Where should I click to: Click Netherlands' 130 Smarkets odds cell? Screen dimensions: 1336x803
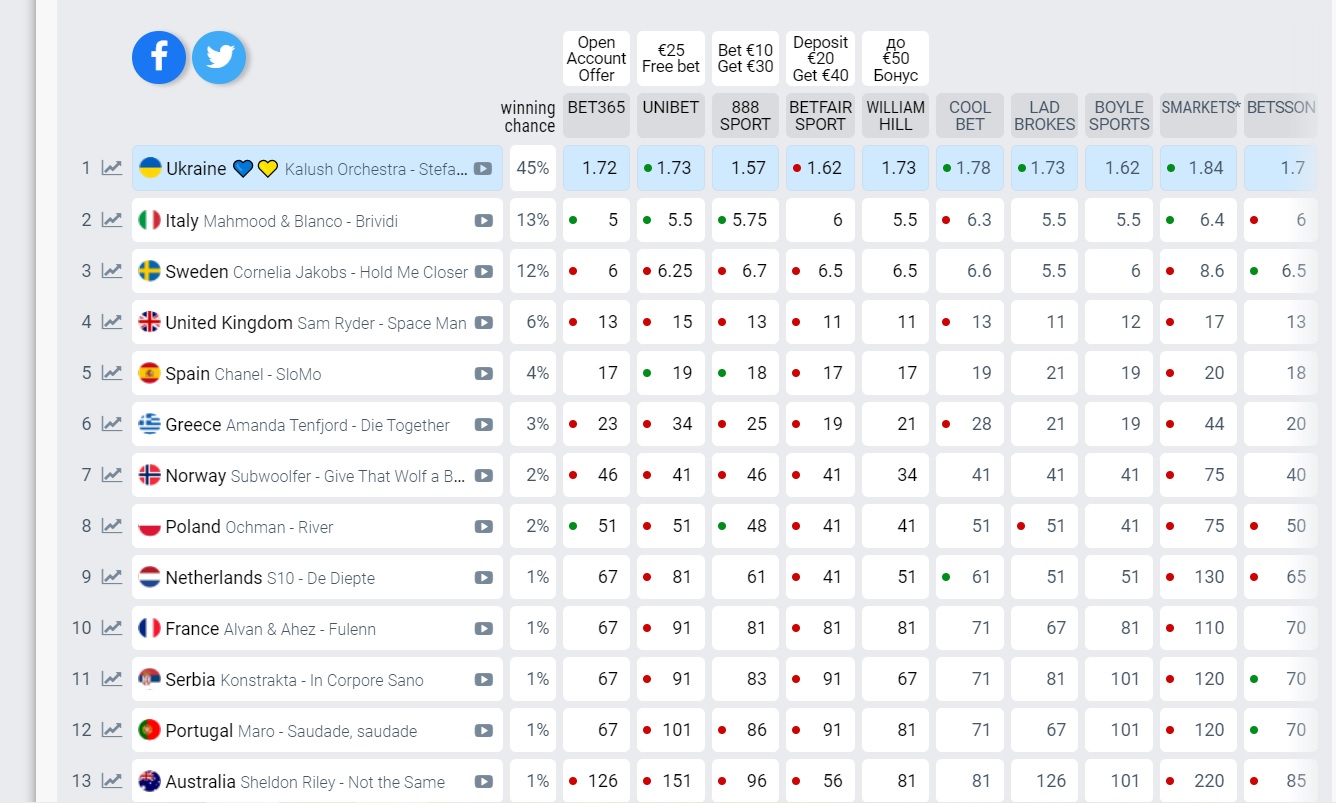coord(1198,577)
